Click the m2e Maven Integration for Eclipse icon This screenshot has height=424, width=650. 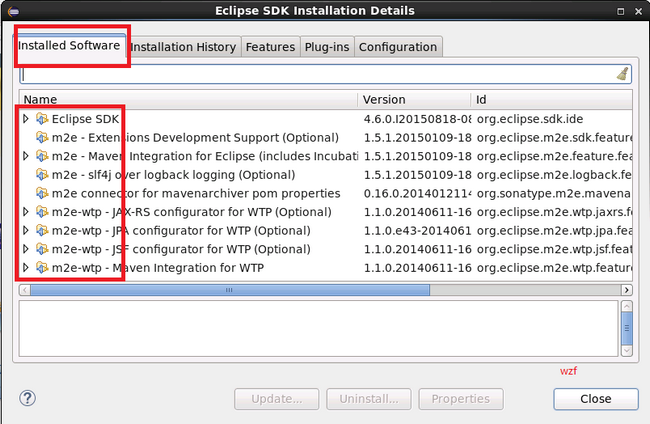click(x=42, y=156)
